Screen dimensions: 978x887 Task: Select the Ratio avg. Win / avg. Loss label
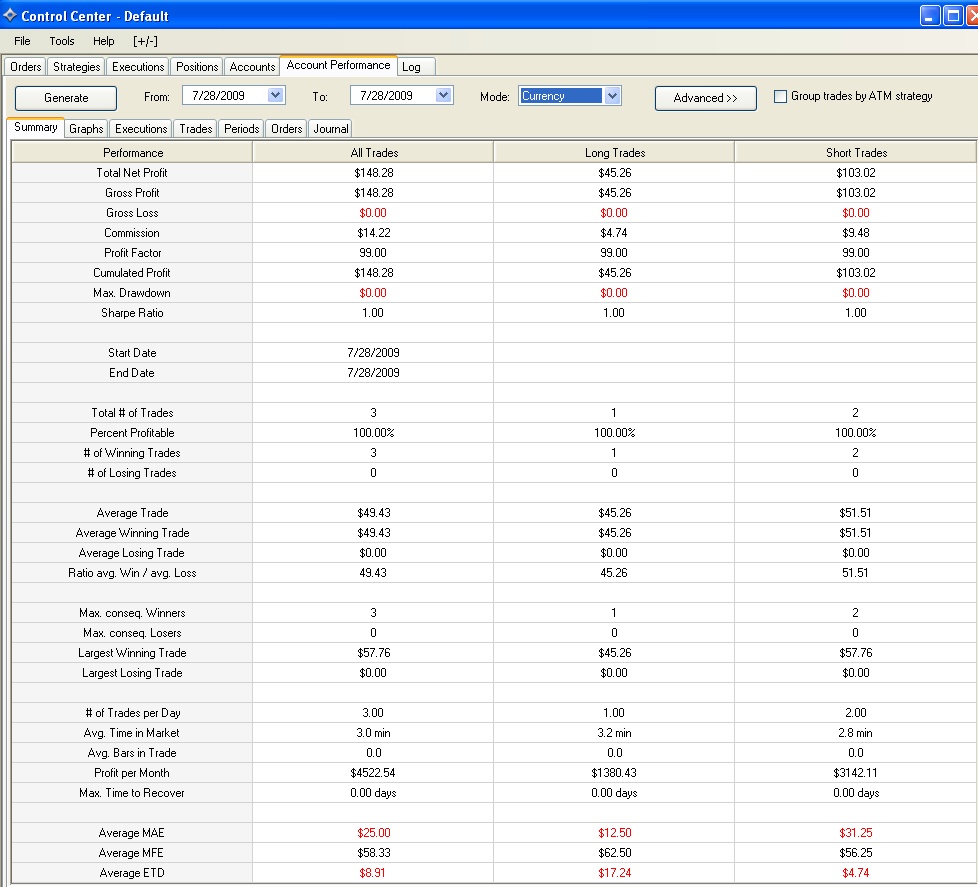tap(132, 573)
